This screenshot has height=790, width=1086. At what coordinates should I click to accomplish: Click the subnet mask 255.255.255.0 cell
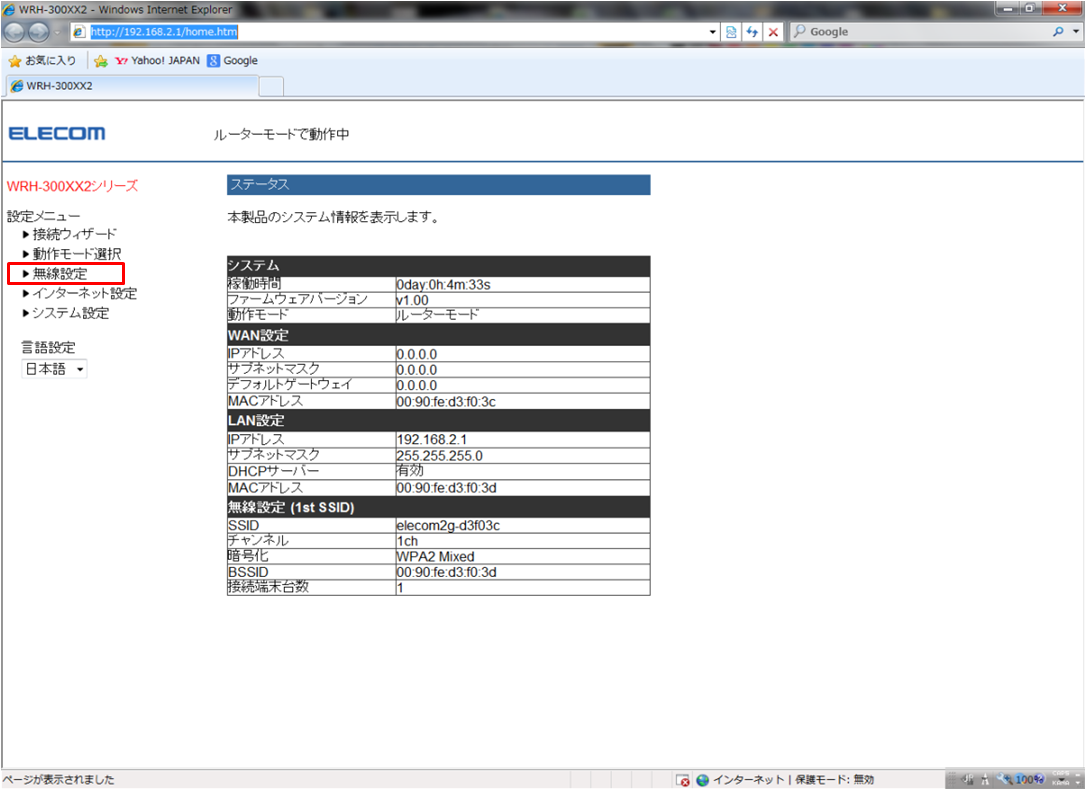522,456
